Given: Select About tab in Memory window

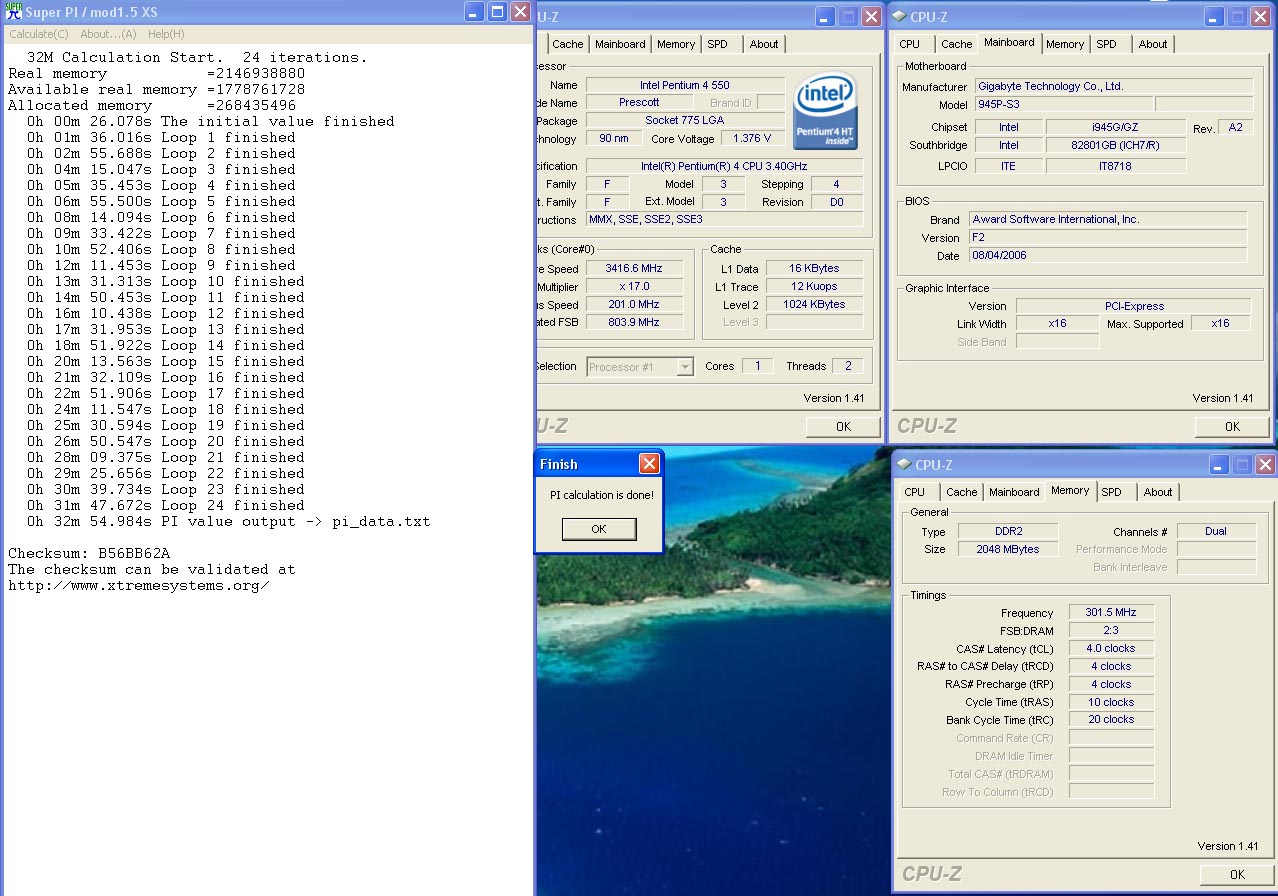Looking at the screenshot, I should (1158, 492).
